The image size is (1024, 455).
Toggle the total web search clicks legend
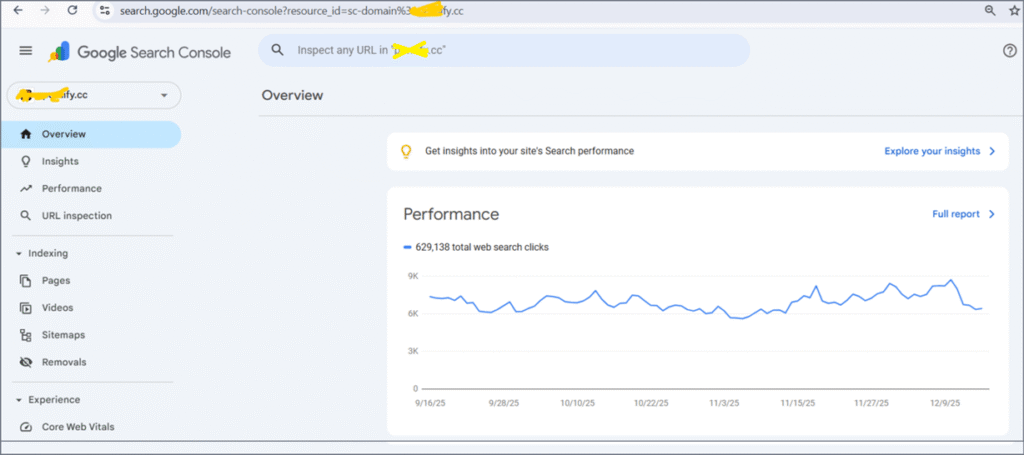click(476, 246)
